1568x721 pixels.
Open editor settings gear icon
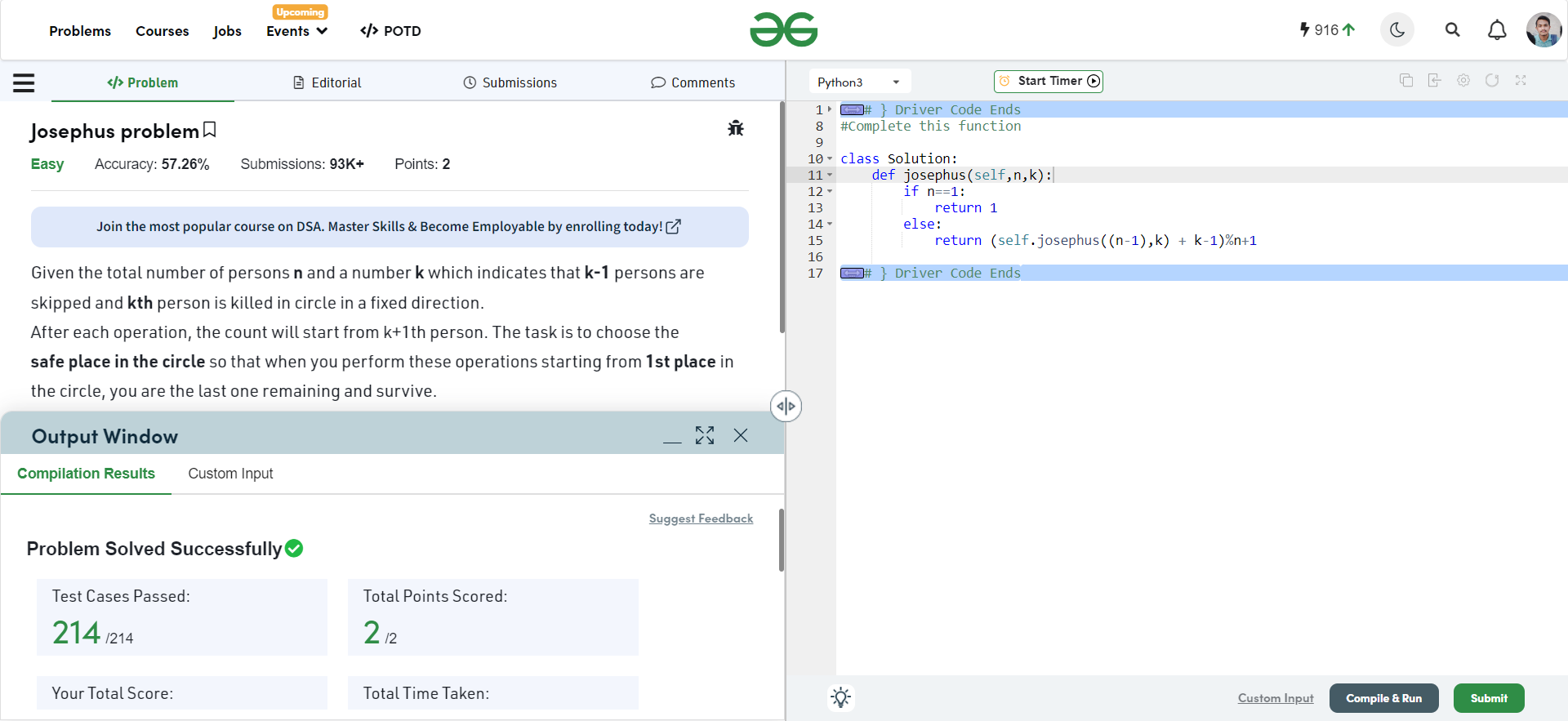tap(1463, 80)
